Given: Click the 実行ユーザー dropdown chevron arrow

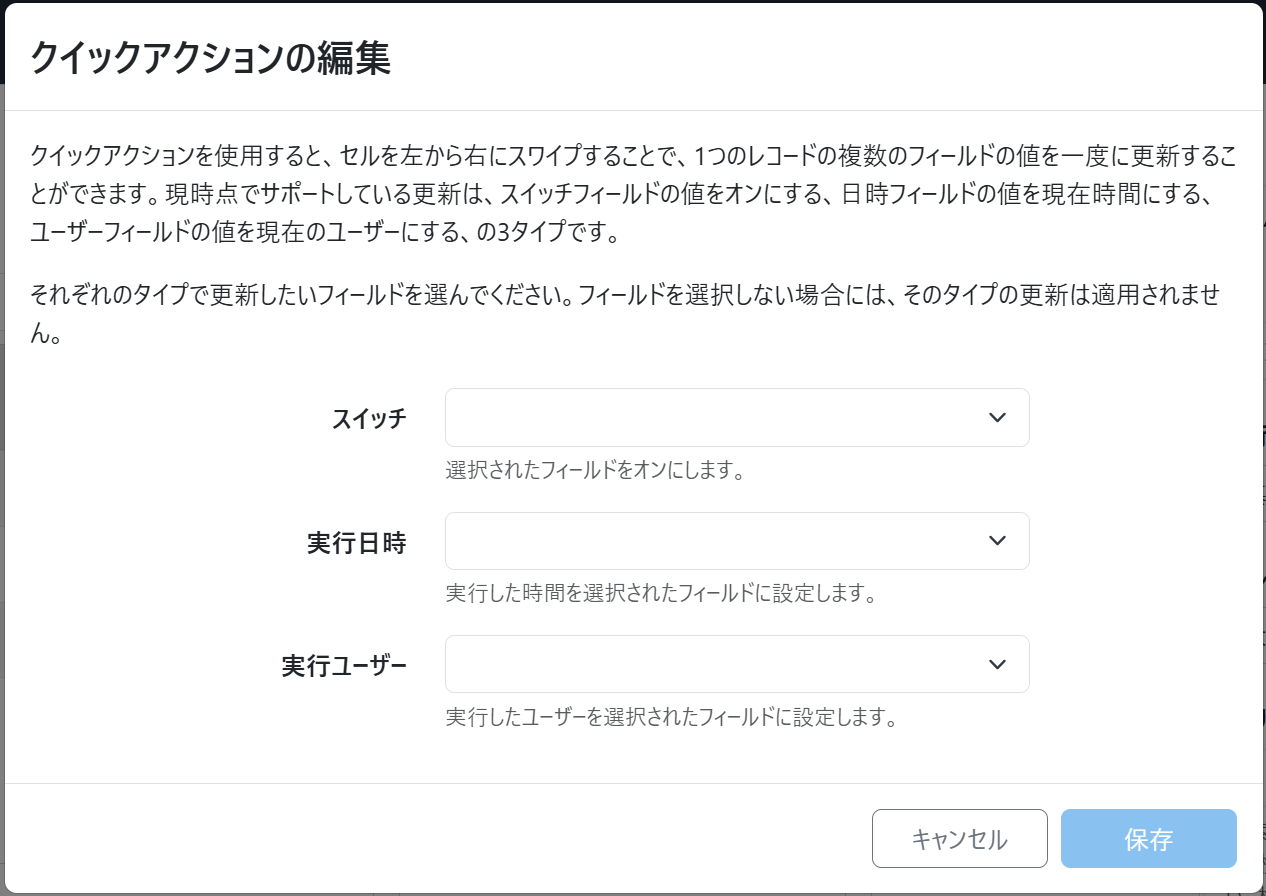Looking at the screenshot, I should tap(996, 664).
